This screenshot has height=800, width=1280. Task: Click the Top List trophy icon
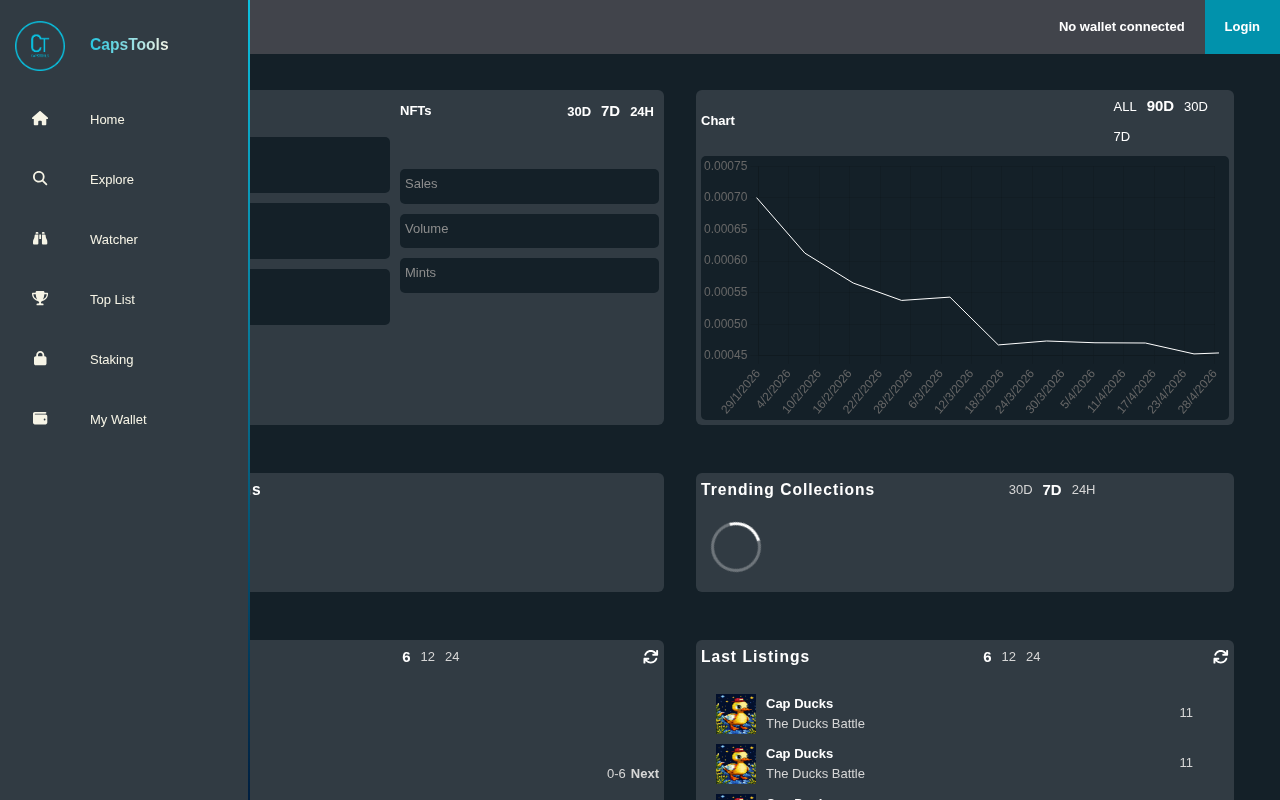click(40, 299)
